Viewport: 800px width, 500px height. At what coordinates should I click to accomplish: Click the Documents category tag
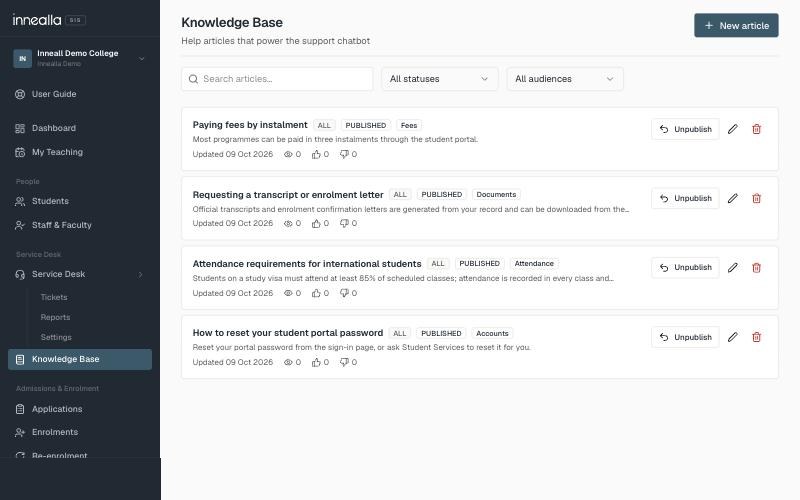496,194
